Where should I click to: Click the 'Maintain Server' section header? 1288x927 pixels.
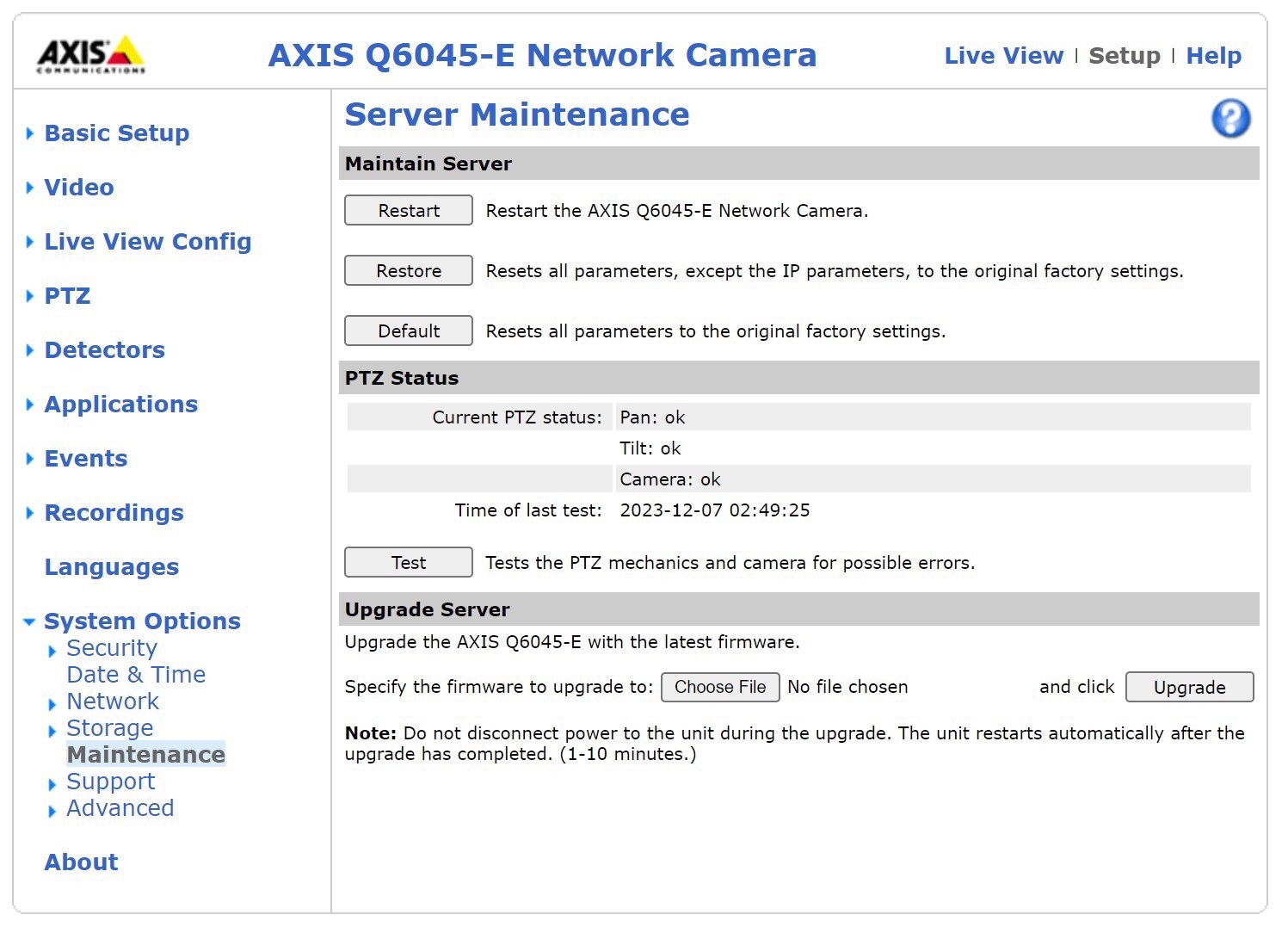click(428, 164)
